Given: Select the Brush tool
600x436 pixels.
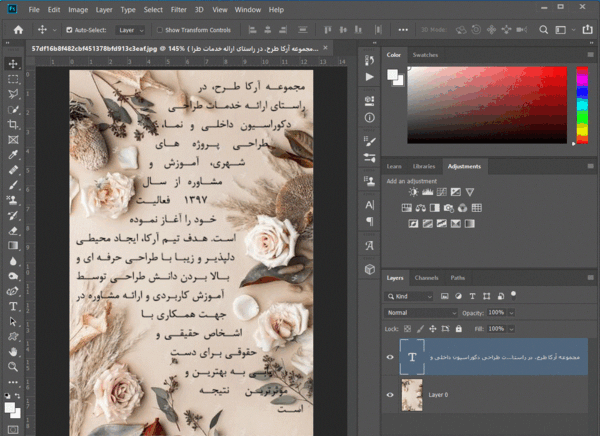Looking at the screenshot, I should tap(13, 185).
